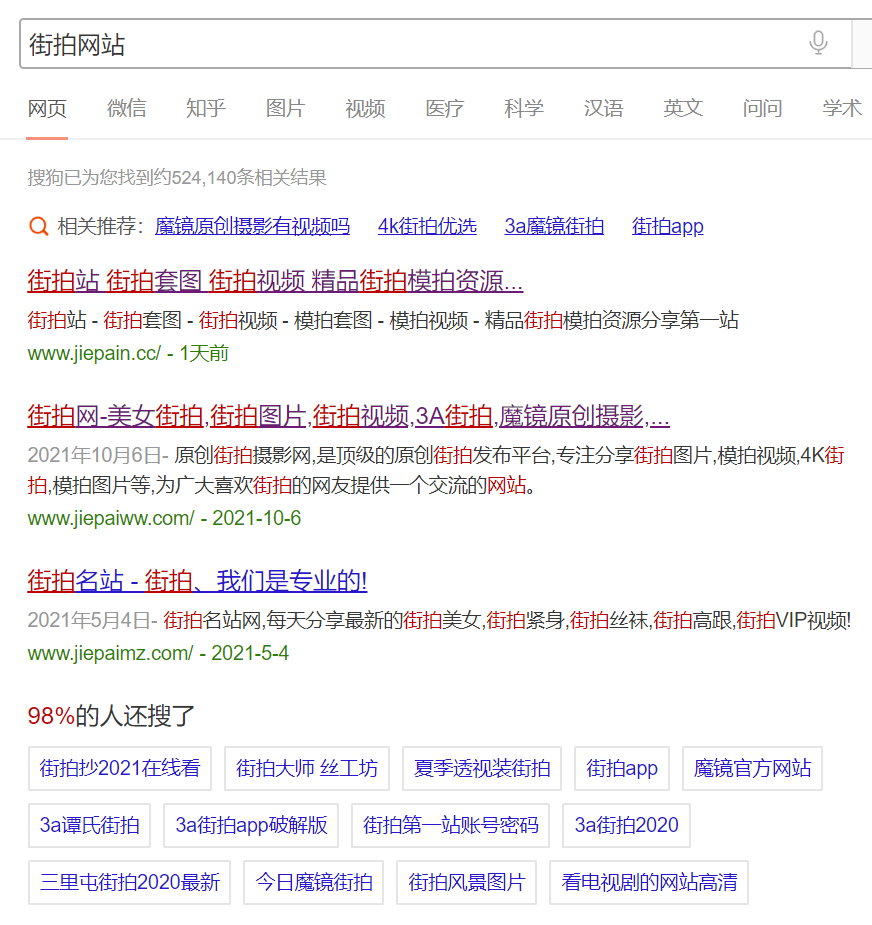This screenshot has height=925, width=872.
Task: Open the 问问 tab
Action: [763, 109]
